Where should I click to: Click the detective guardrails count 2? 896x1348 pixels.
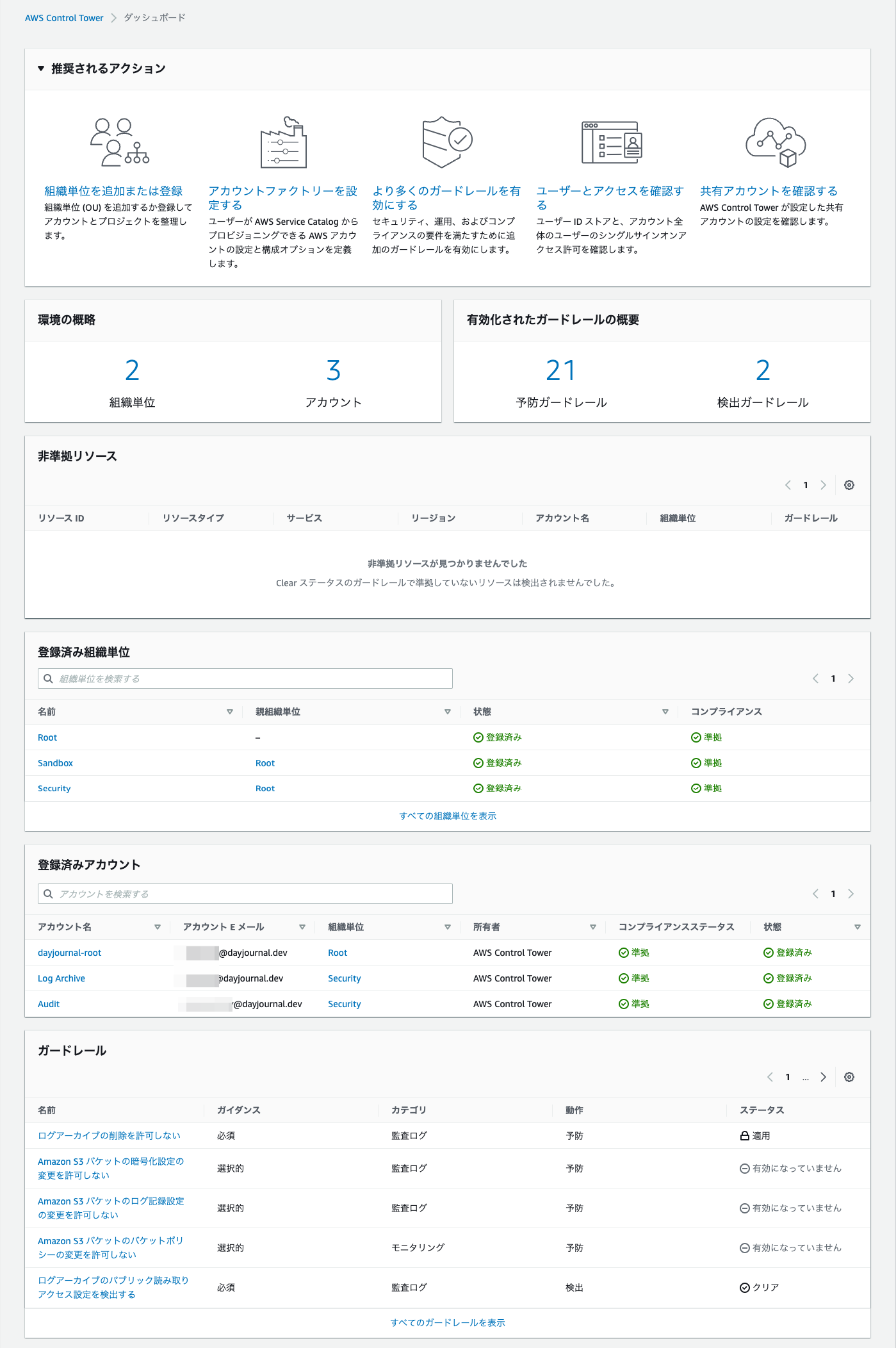763,370
